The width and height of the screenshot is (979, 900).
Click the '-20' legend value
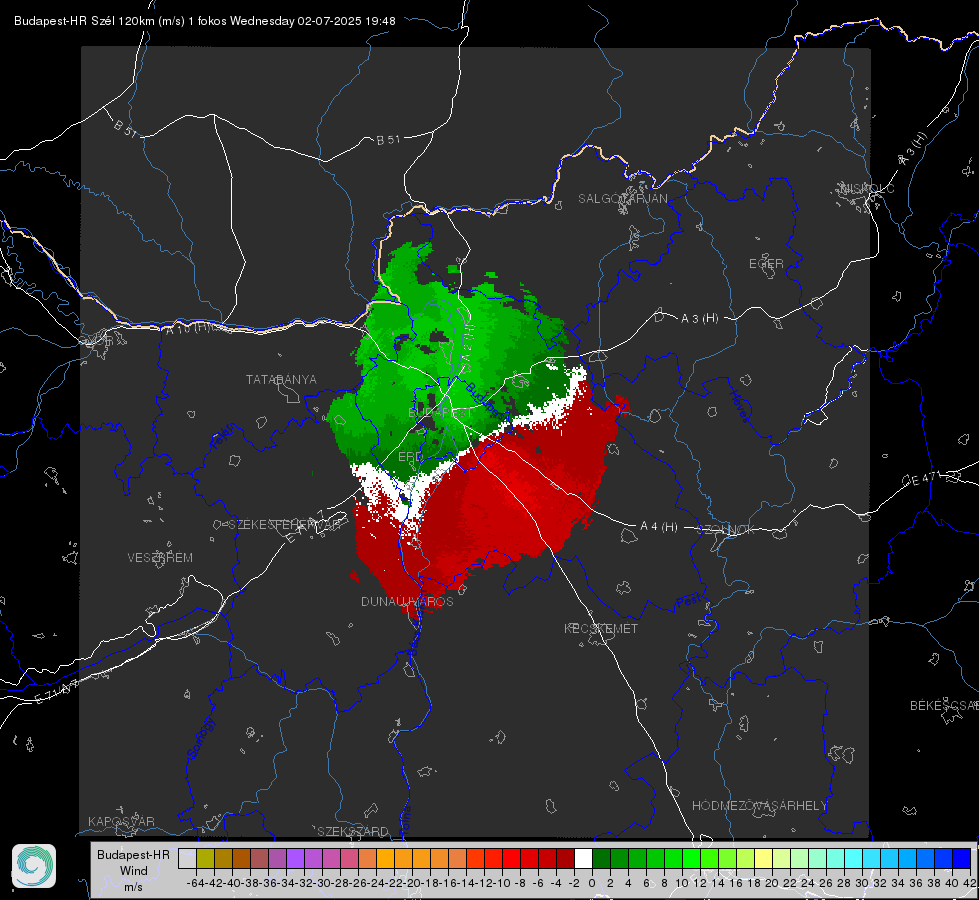[x=411, y=883]
